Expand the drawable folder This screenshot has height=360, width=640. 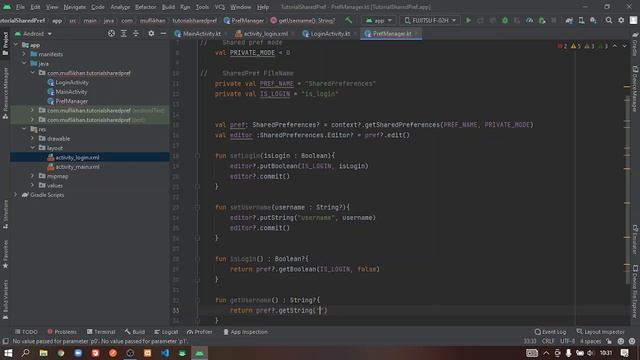32,138
